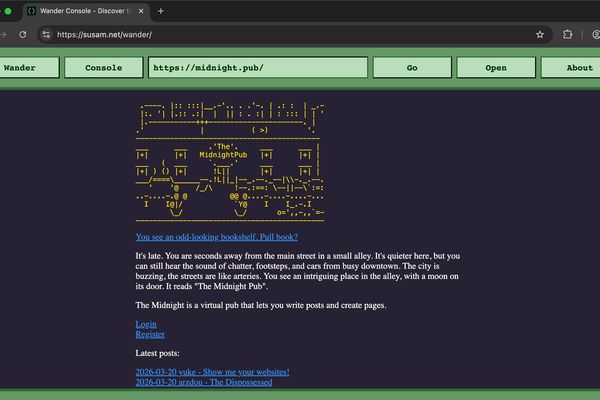Open the Console button

pyautogui.click(x=104, y=68)
